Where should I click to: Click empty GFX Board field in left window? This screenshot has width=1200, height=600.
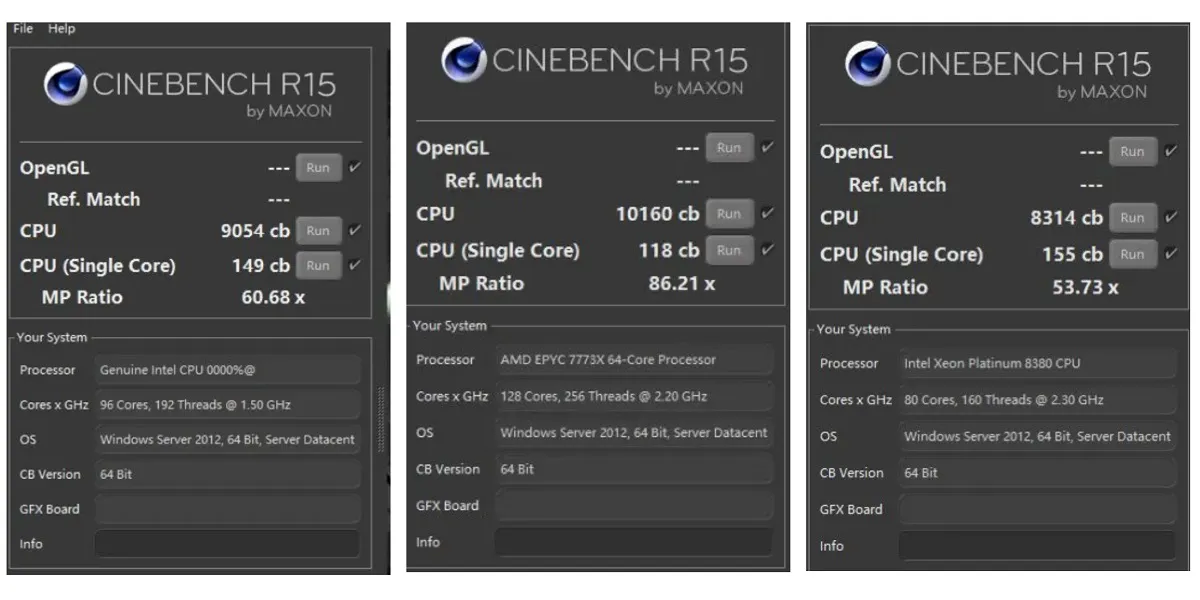click(x=228, y=509)
